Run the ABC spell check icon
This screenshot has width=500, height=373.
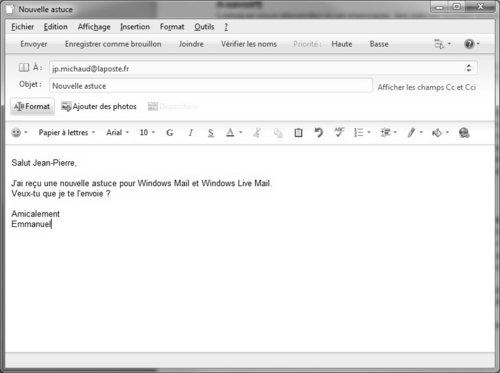(x=339, y=132)
